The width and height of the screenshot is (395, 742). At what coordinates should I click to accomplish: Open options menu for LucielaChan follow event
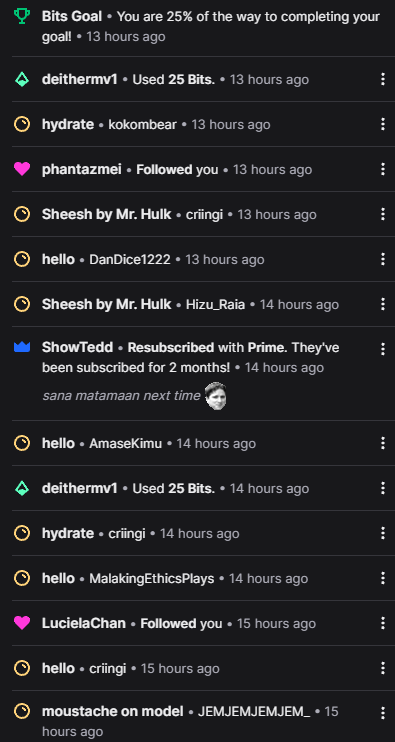pos(383,623)
